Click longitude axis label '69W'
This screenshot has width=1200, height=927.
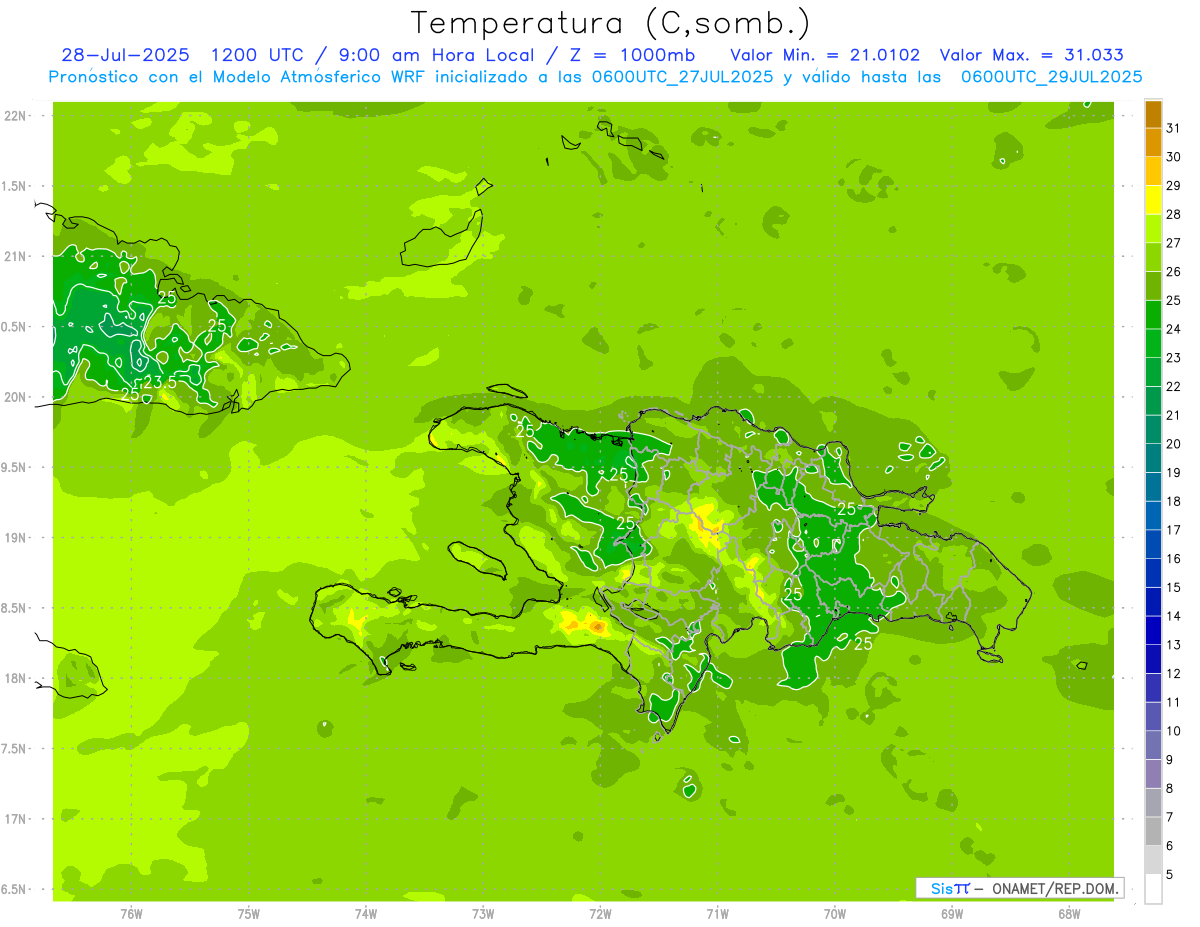(952, 913)
